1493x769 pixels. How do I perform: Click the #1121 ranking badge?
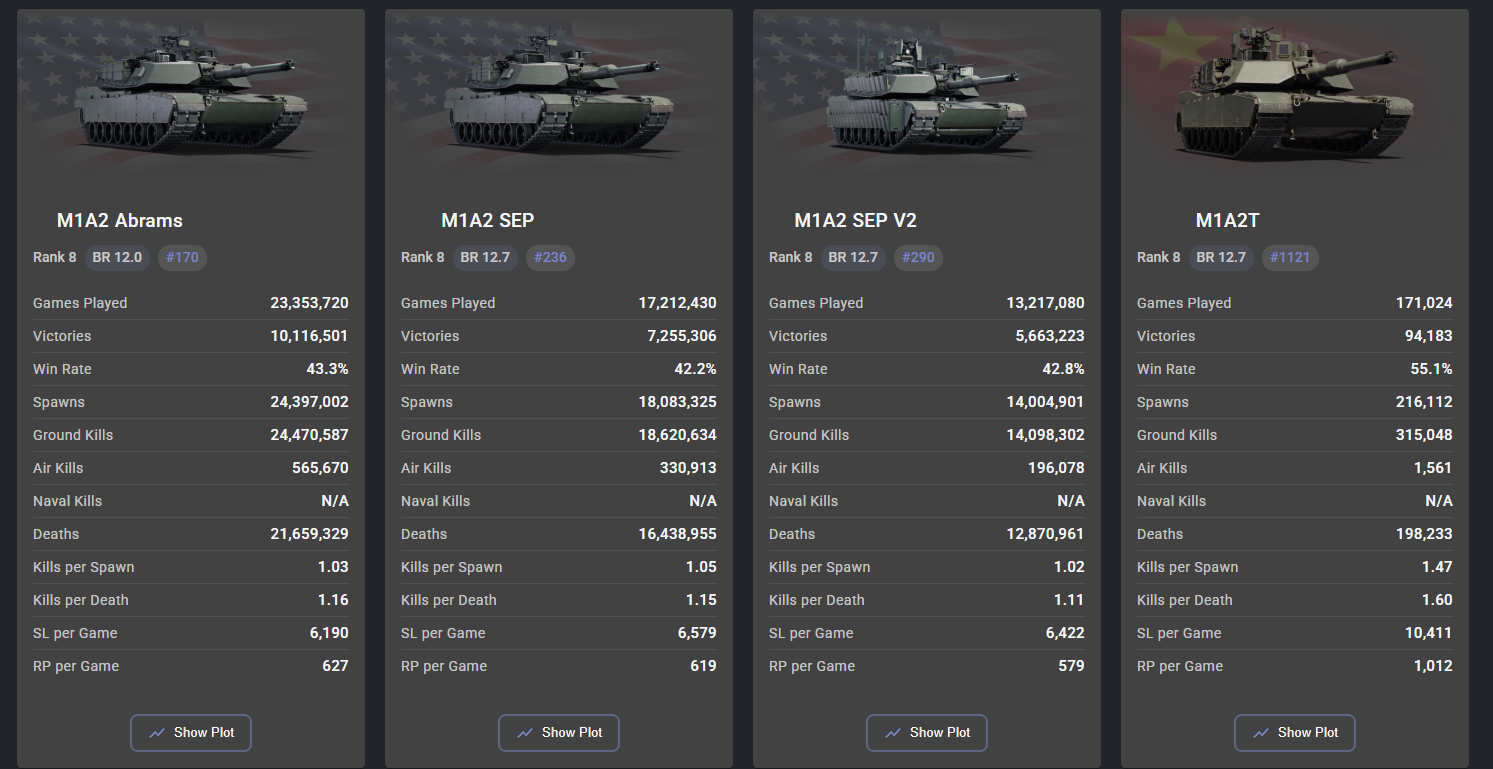tap(1290, 258)
